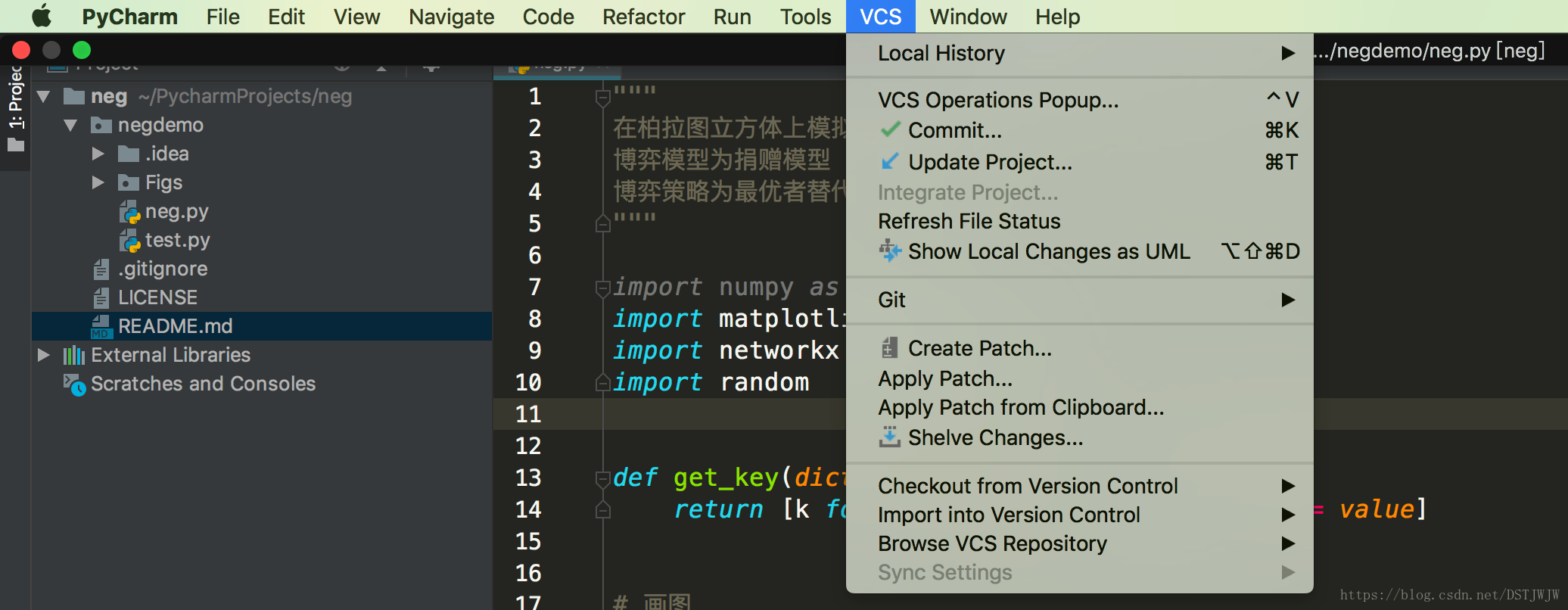Open the Edit menu

tap(286, 17)
